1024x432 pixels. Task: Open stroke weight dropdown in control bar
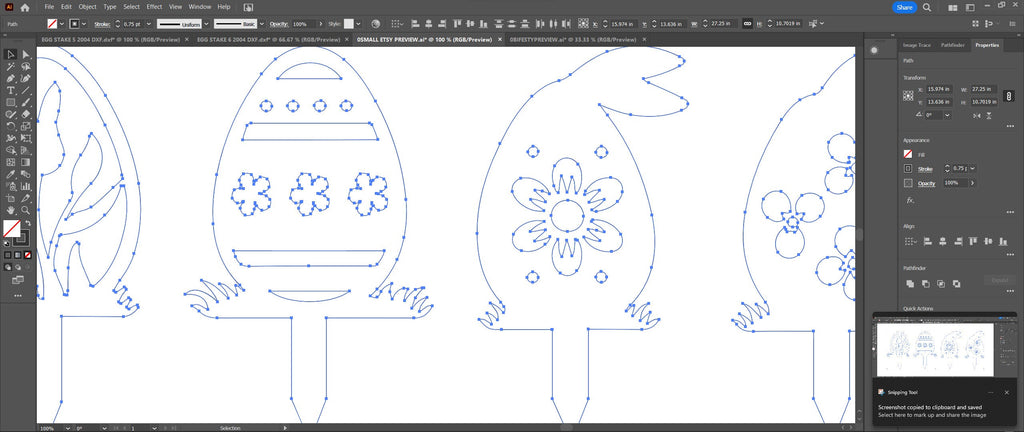coord(149,23)
